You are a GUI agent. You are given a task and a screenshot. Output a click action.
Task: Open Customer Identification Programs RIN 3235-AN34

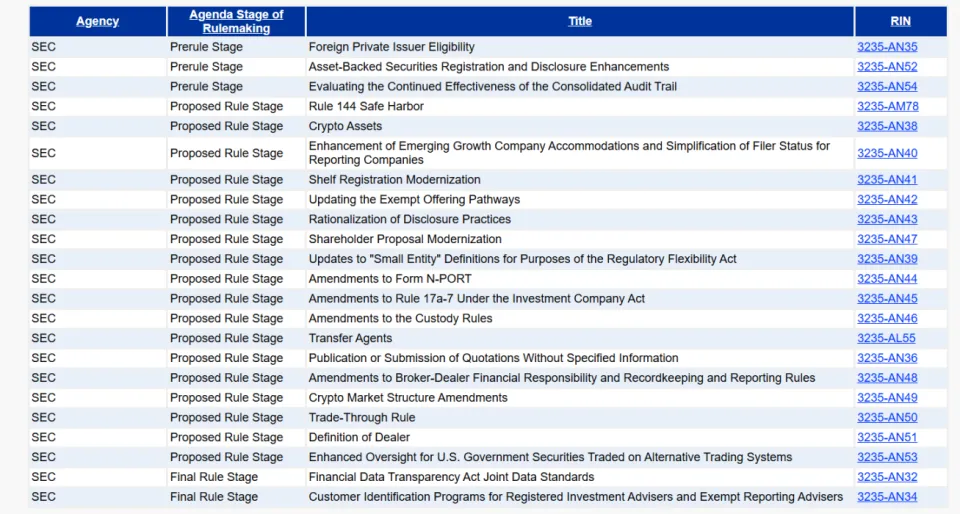pos(887,497)
